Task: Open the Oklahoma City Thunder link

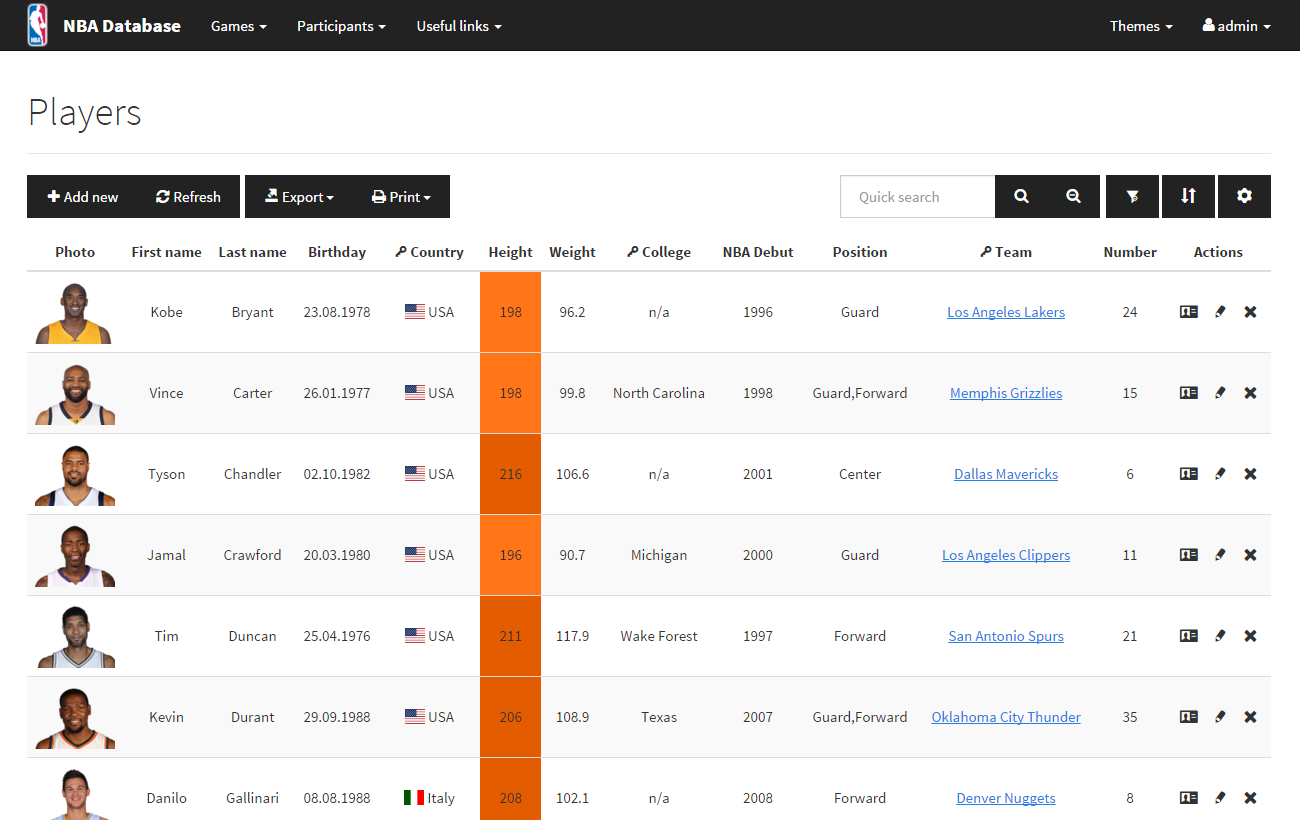Action: point(1006,717)
